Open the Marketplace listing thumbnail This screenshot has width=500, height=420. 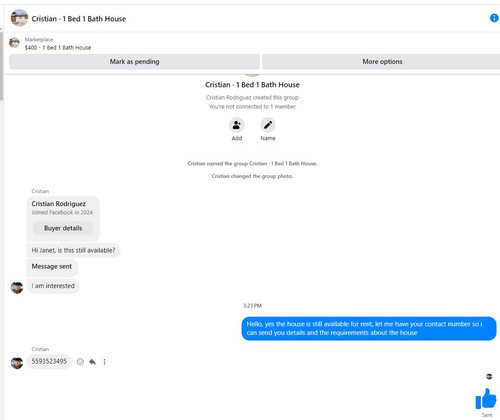pyautogui.click(x=14, y=43)
